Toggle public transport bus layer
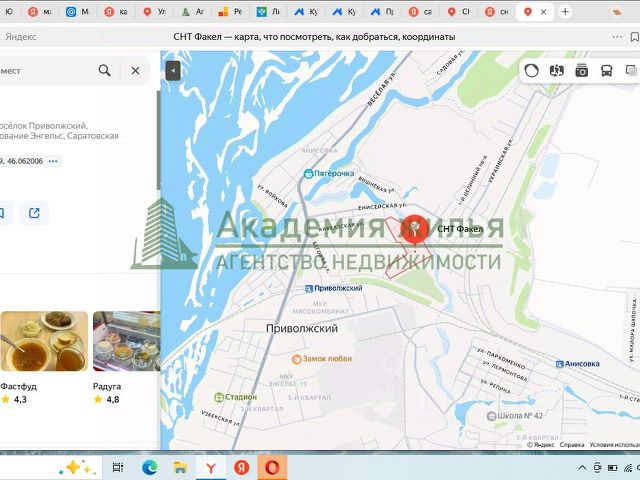 point(607,71)
